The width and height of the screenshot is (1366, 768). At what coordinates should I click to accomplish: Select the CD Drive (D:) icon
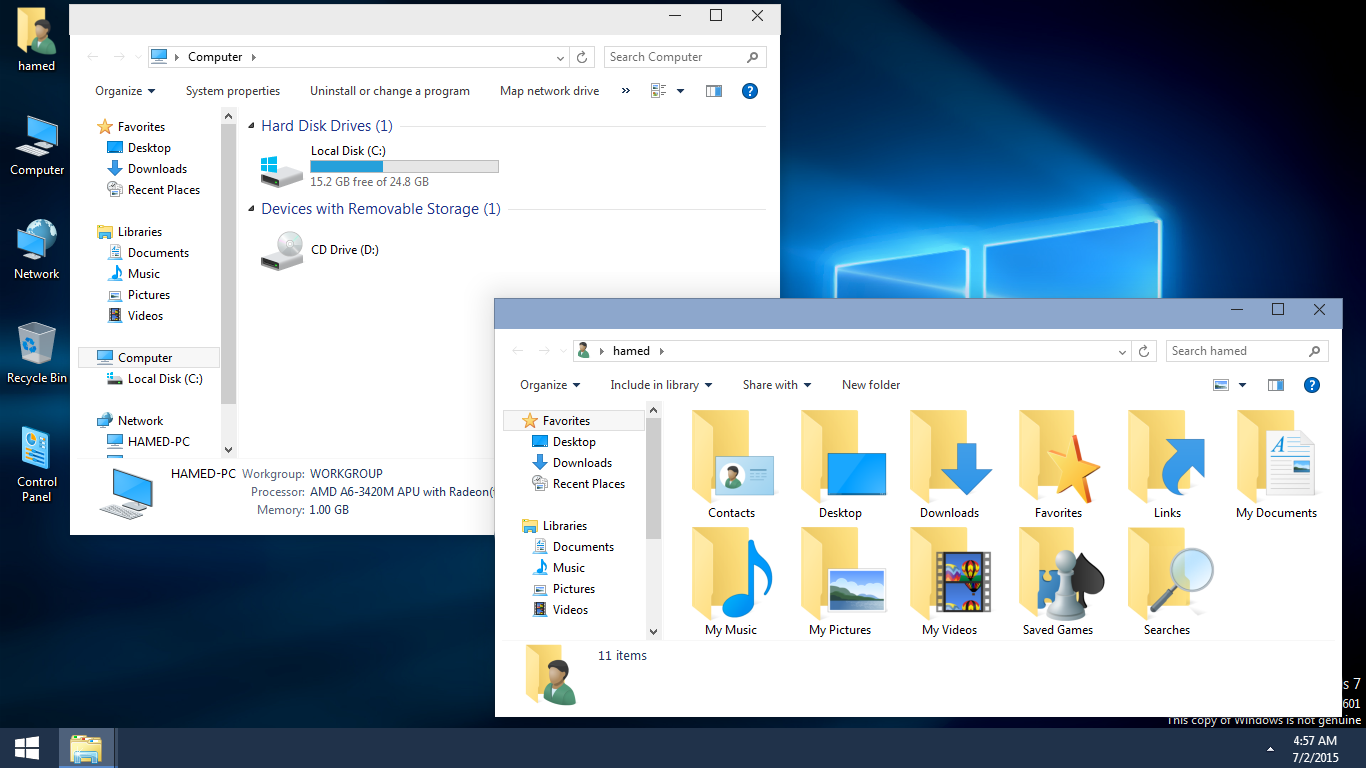282,250
